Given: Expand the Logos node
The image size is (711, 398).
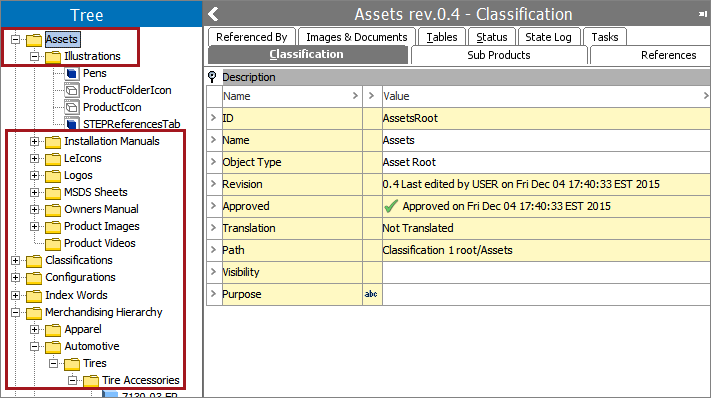Looking at the screenshot, I should (34, 175).
